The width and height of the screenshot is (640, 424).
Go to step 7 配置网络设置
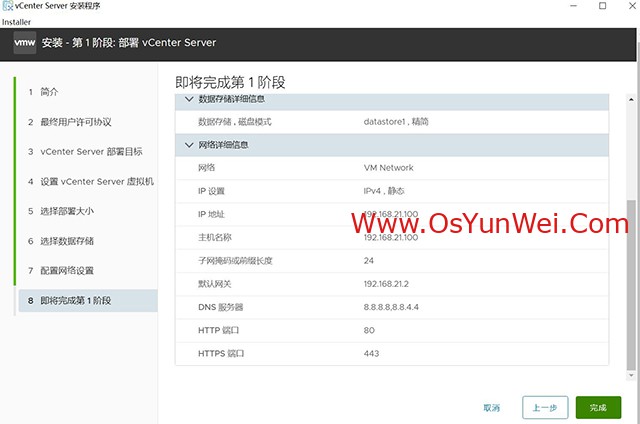[61, 271]
